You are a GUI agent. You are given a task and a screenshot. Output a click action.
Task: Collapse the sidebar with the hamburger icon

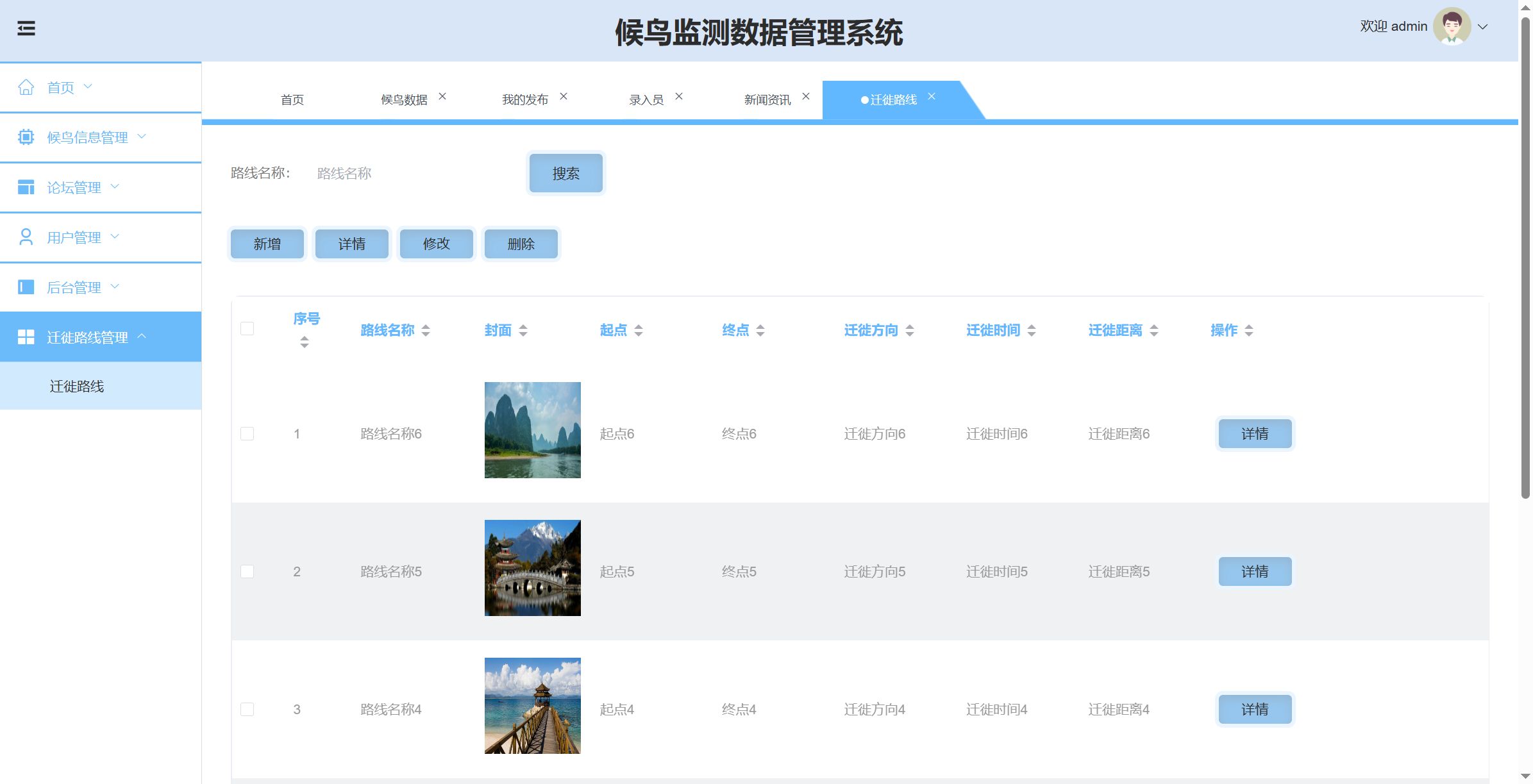[26, 28]
